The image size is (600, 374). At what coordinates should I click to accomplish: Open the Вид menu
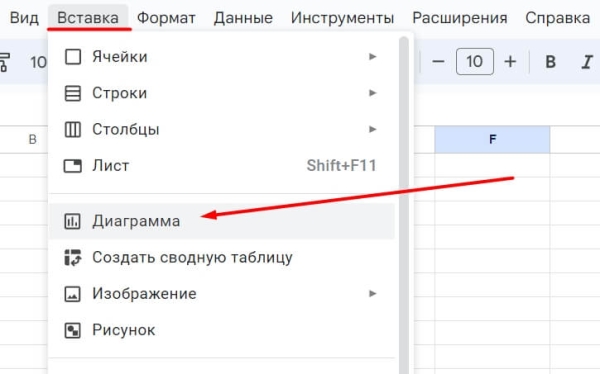pos(24,18)
